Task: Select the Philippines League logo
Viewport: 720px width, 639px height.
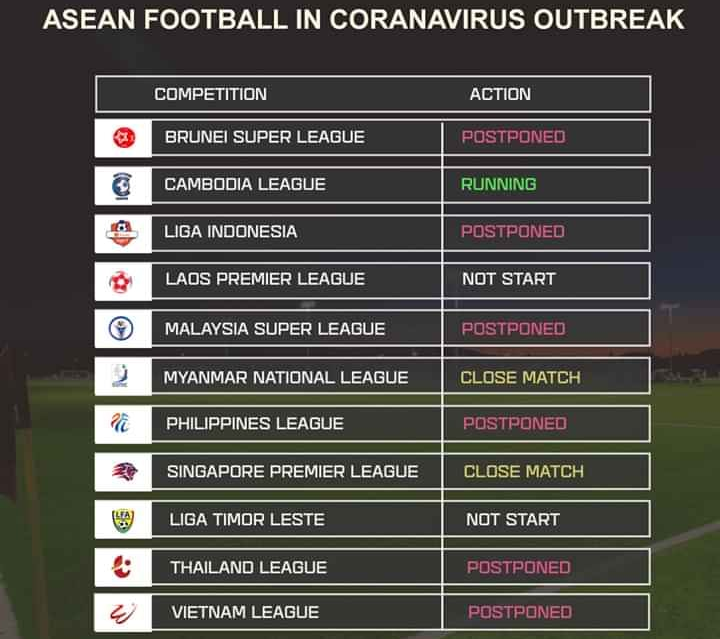Action: pos(122,424)
